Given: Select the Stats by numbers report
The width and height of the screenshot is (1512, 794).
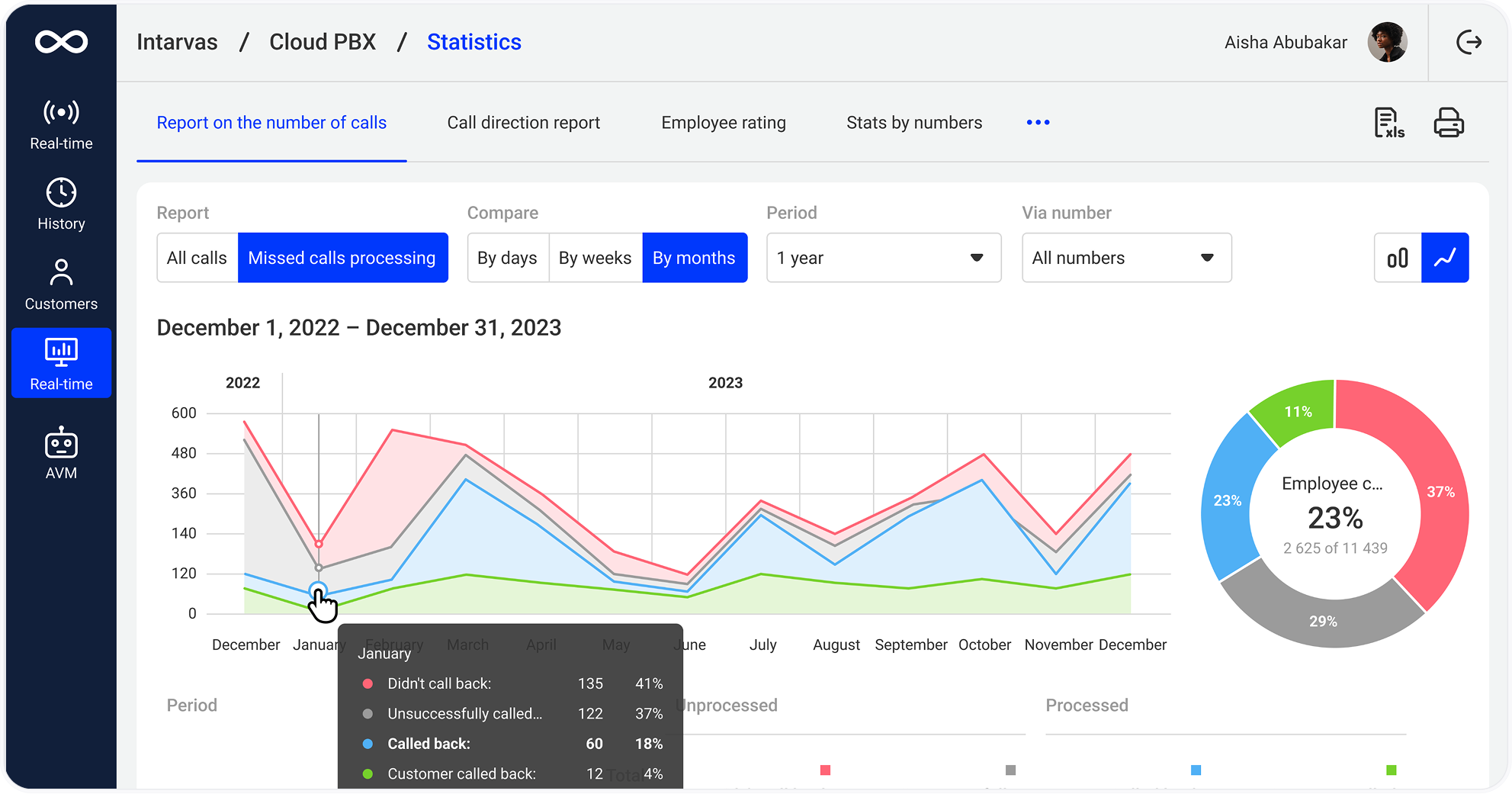Looking at the screenshot, I should coord(913,122).
